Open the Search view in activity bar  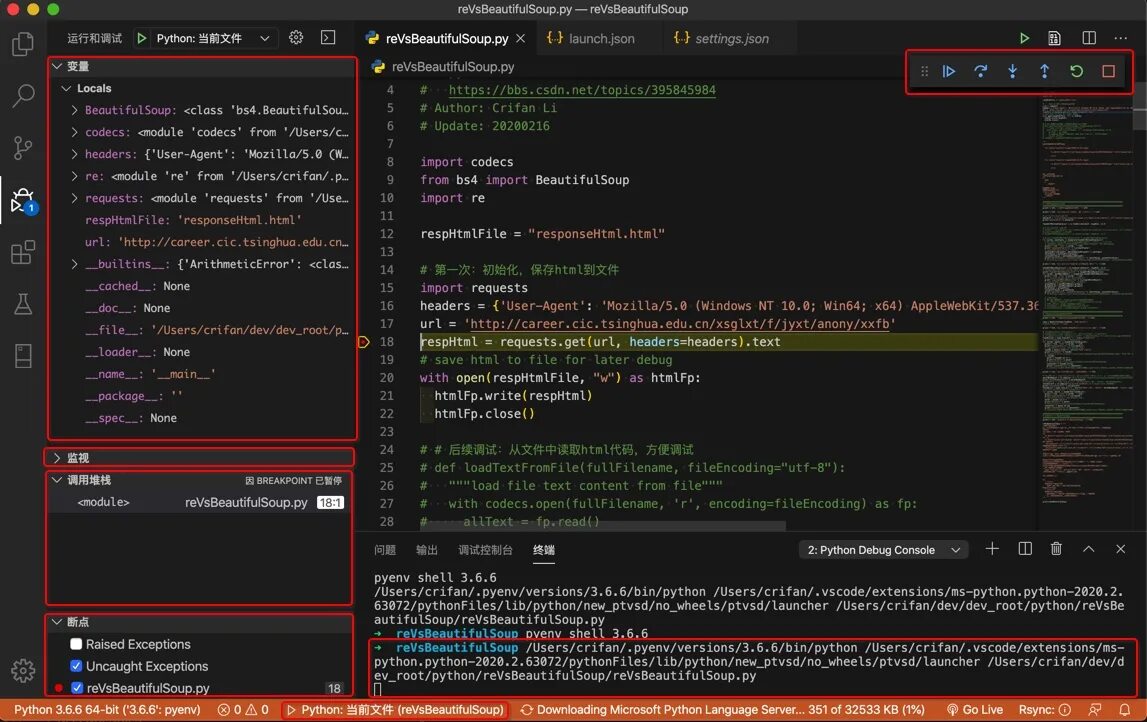pos(23,95)
